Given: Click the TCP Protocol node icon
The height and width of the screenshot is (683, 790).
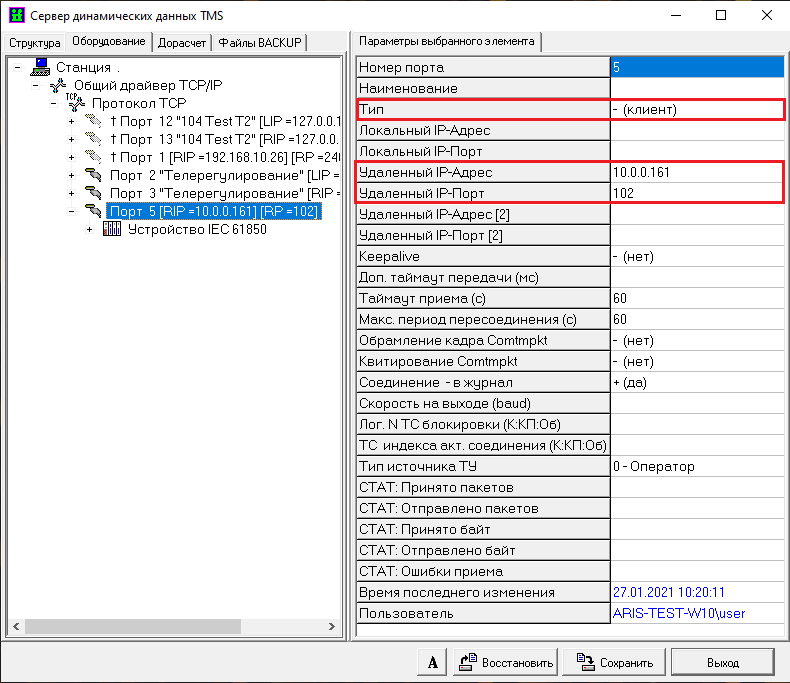Looking at the screenshot, I should 76,103.
